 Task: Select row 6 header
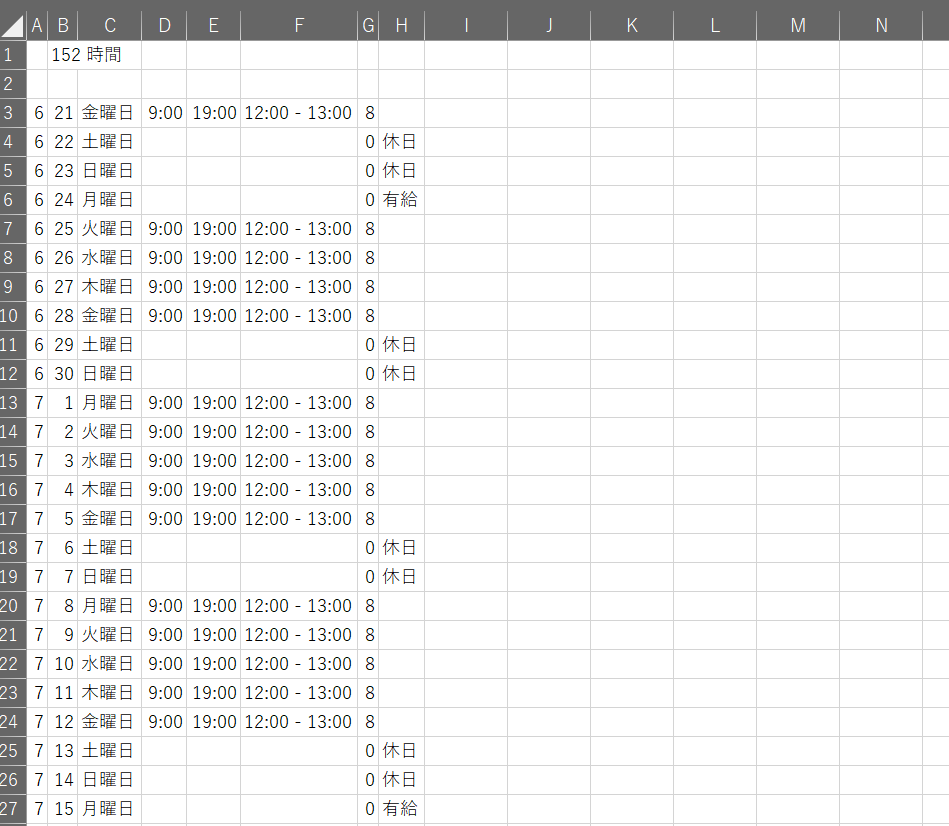pos(13,200)
